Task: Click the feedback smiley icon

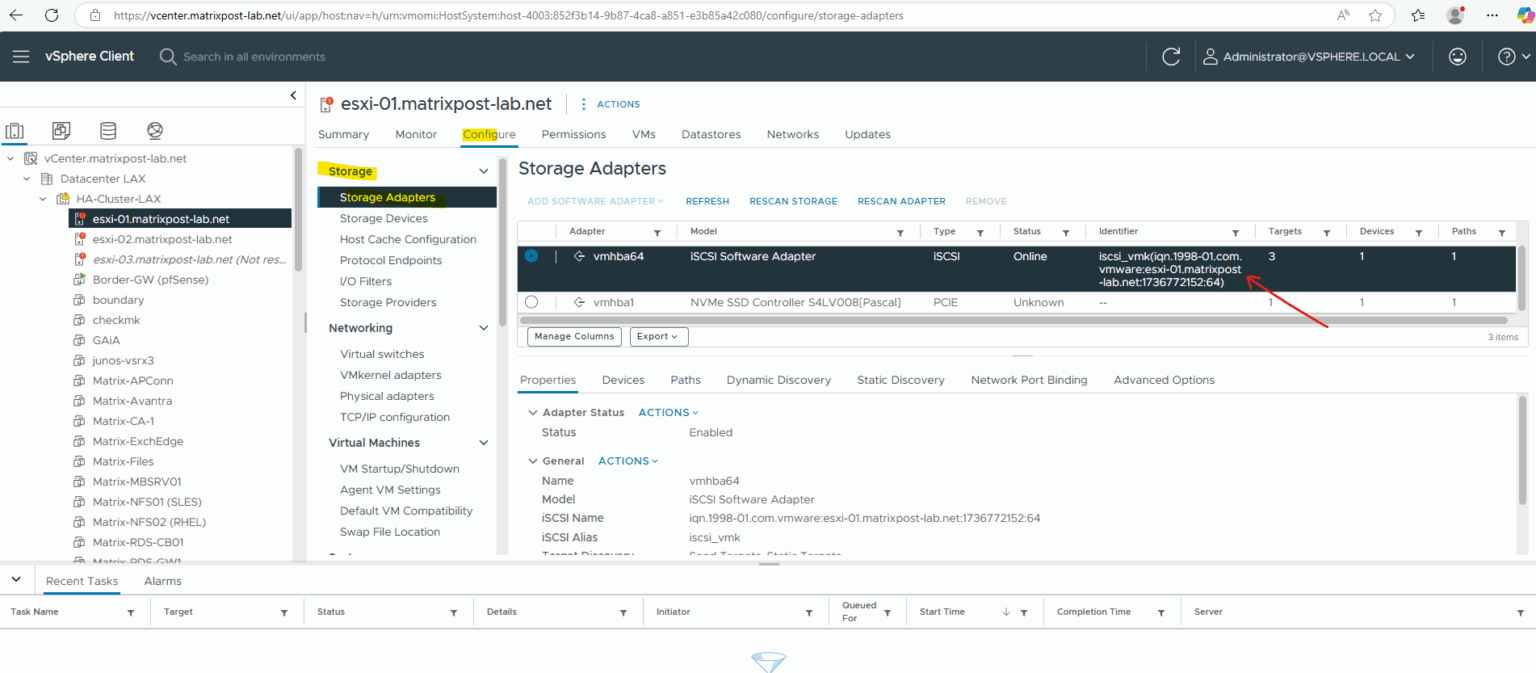Action: 1457,56
